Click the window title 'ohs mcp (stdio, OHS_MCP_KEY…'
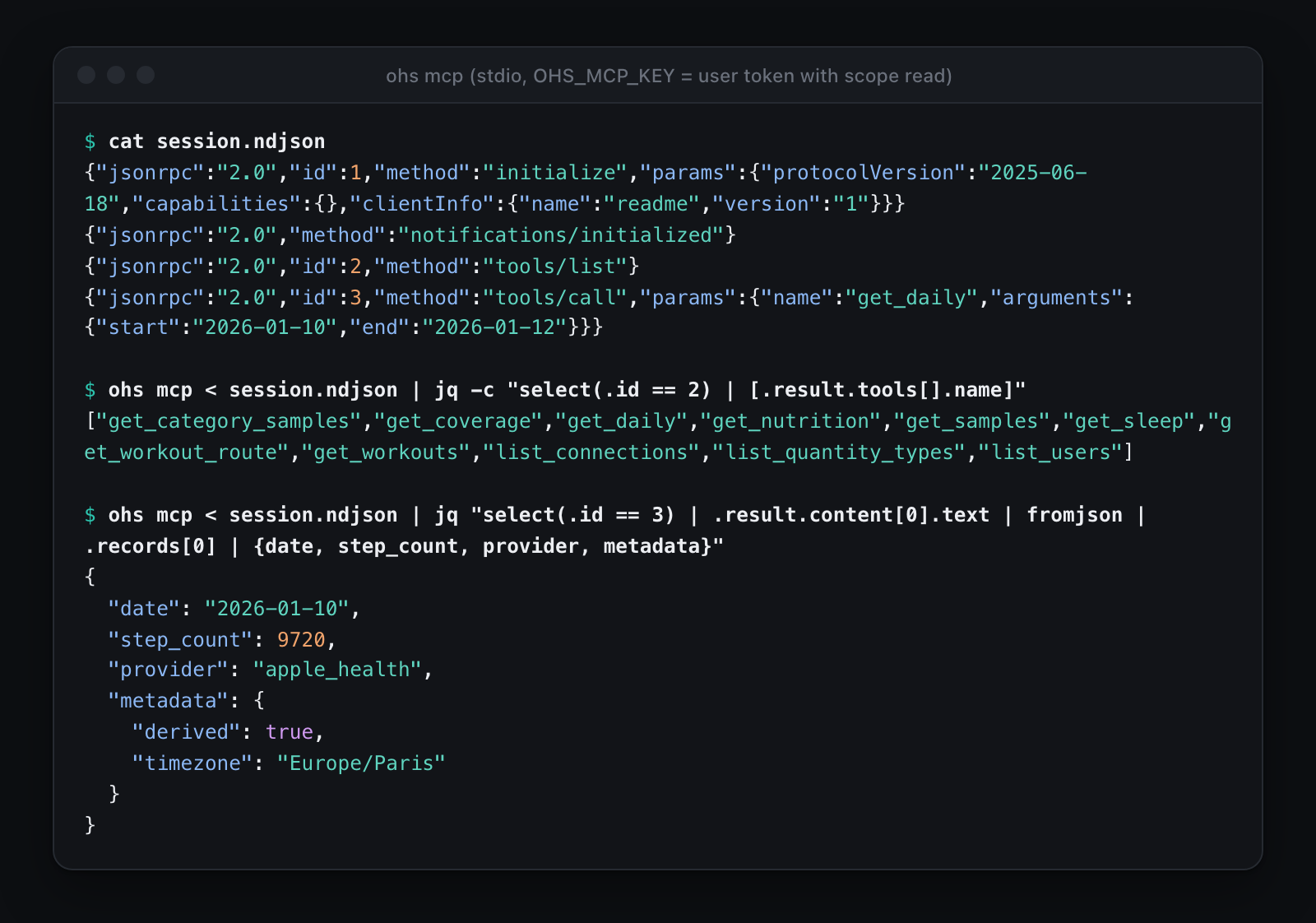Image resolution: width=1316 pixels, height=923 pixels. pyautogui.click(x=669, y=76)
